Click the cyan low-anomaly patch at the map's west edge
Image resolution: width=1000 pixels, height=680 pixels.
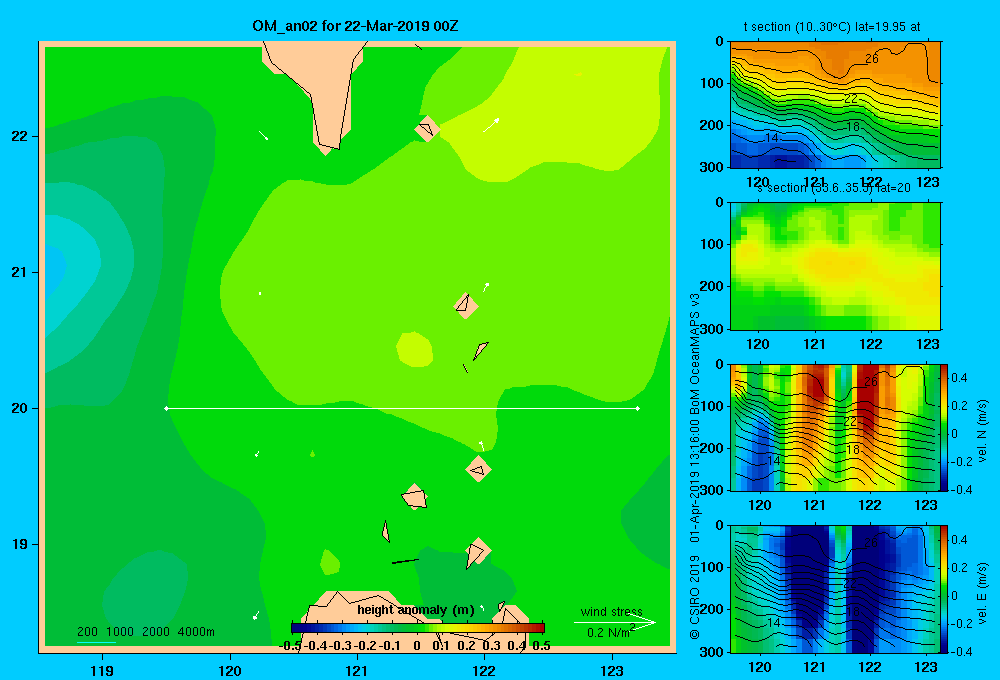(x=56, y=273)
